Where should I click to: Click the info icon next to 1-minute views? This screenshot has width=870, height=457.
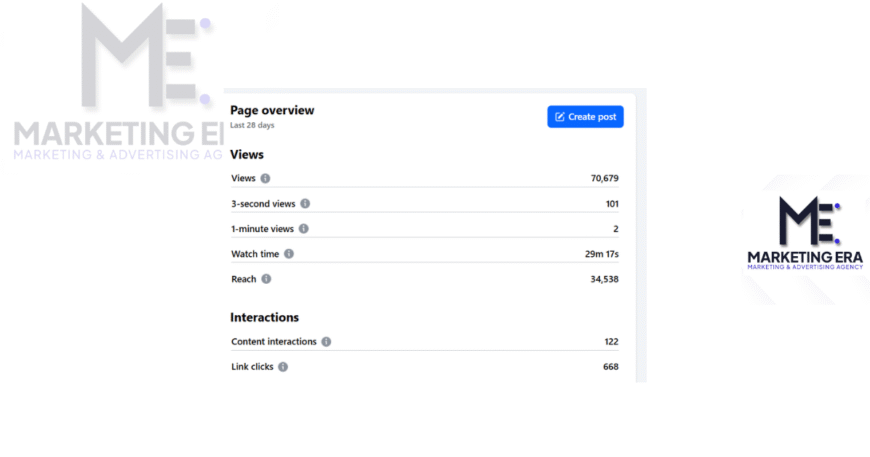[303, 229]
